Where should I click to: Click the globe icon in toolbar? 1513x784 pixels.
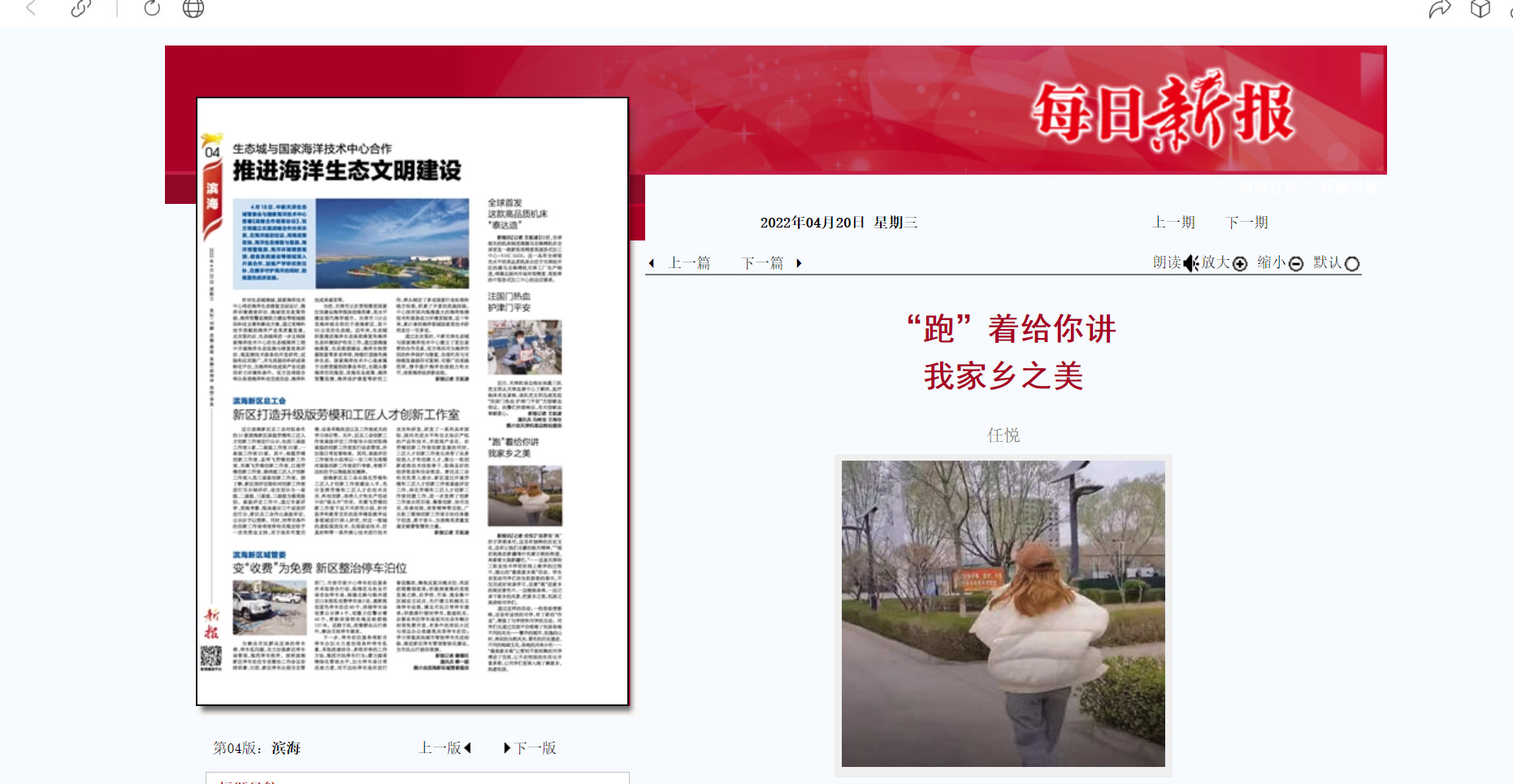(x=193, y=8)
